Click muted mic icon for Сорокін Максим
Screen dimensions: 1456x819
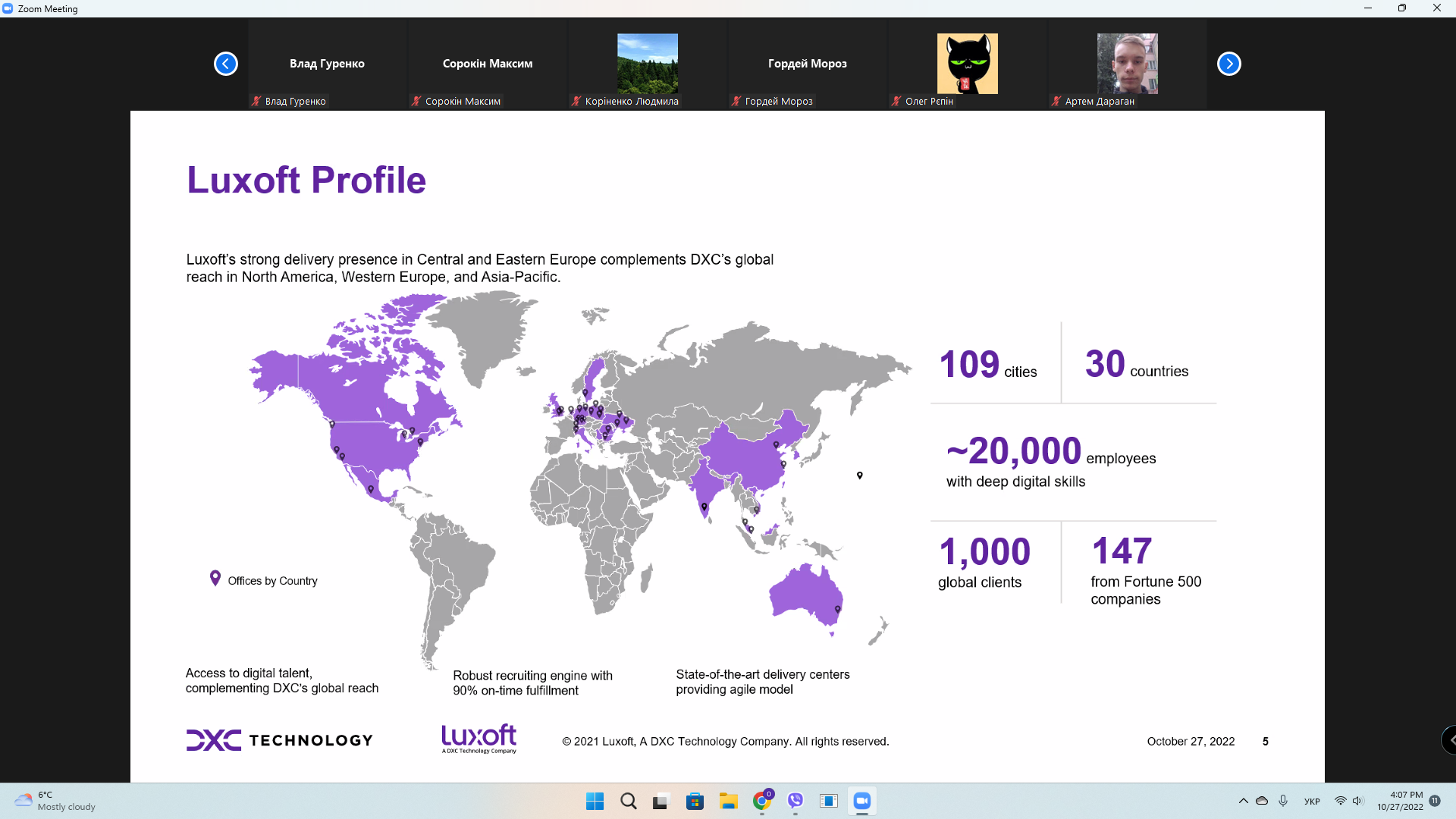click(416, 101)
